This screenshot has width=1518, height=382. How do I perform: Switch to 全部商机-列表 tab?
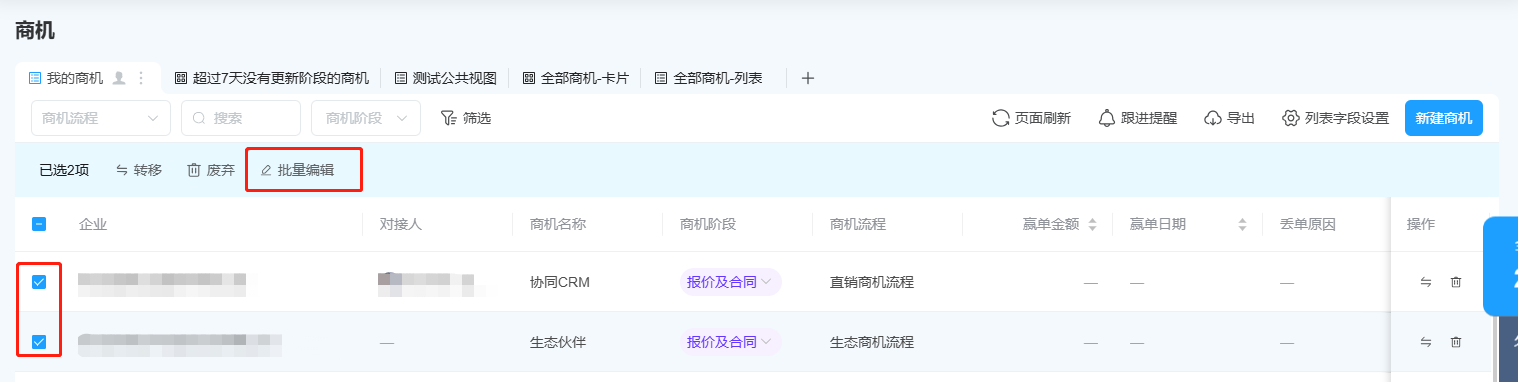[x=708, y=78]
